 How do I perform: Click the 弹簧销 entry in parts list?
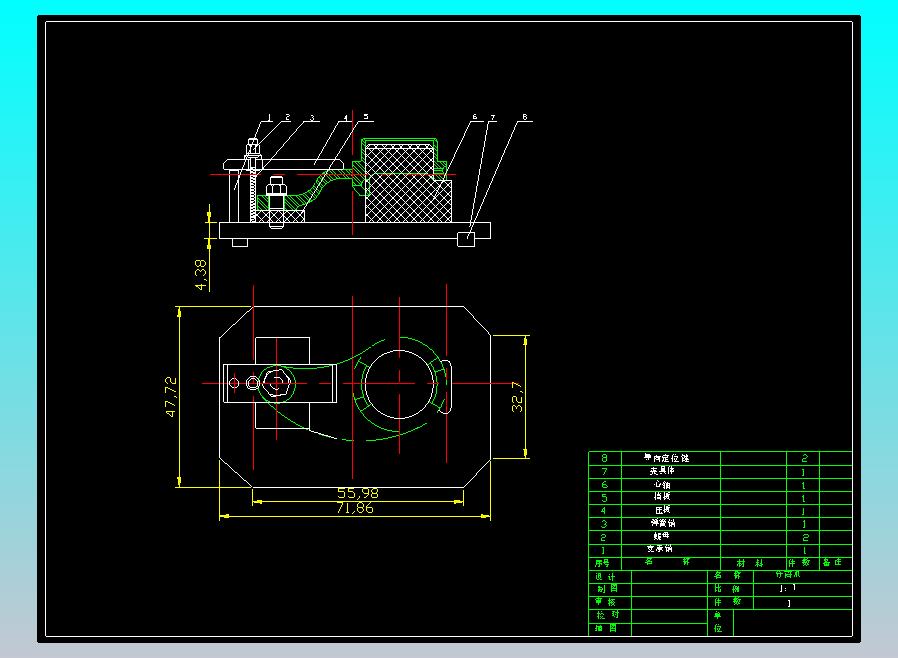coord(663,523)
